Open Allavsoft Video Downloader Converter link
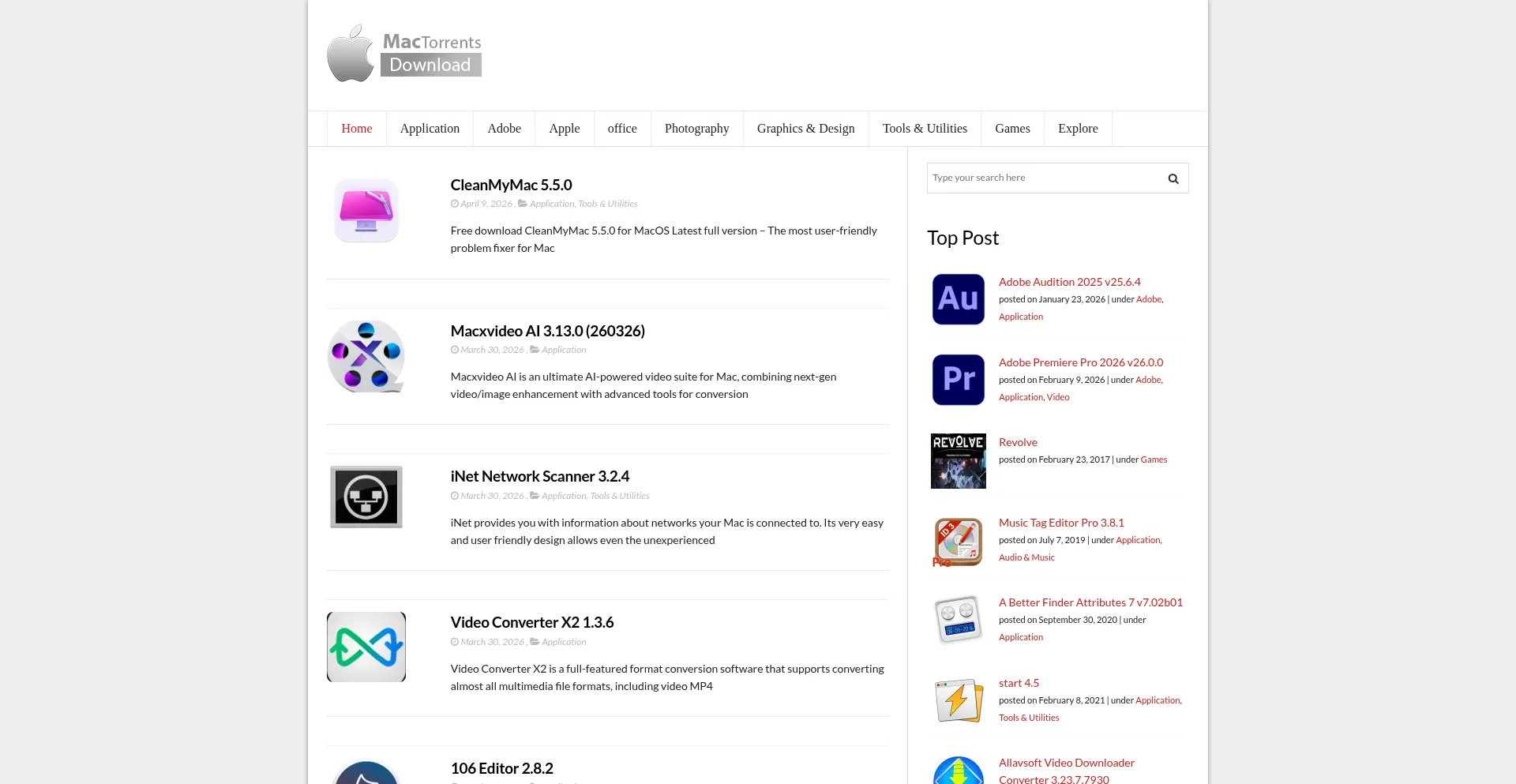 coord(1067,771)
